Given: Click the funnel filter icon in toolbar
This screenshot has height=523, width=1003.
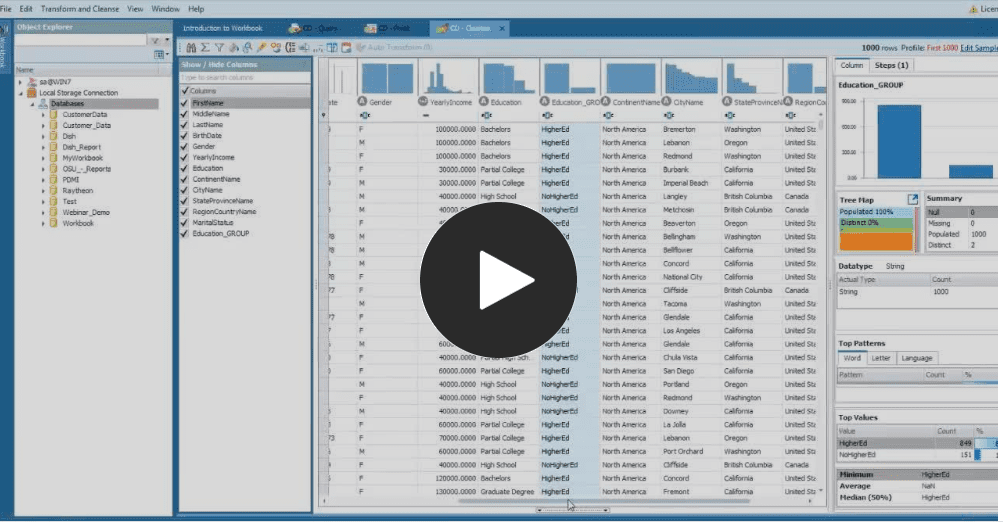Looking at the screenshot, I should 219,47.
